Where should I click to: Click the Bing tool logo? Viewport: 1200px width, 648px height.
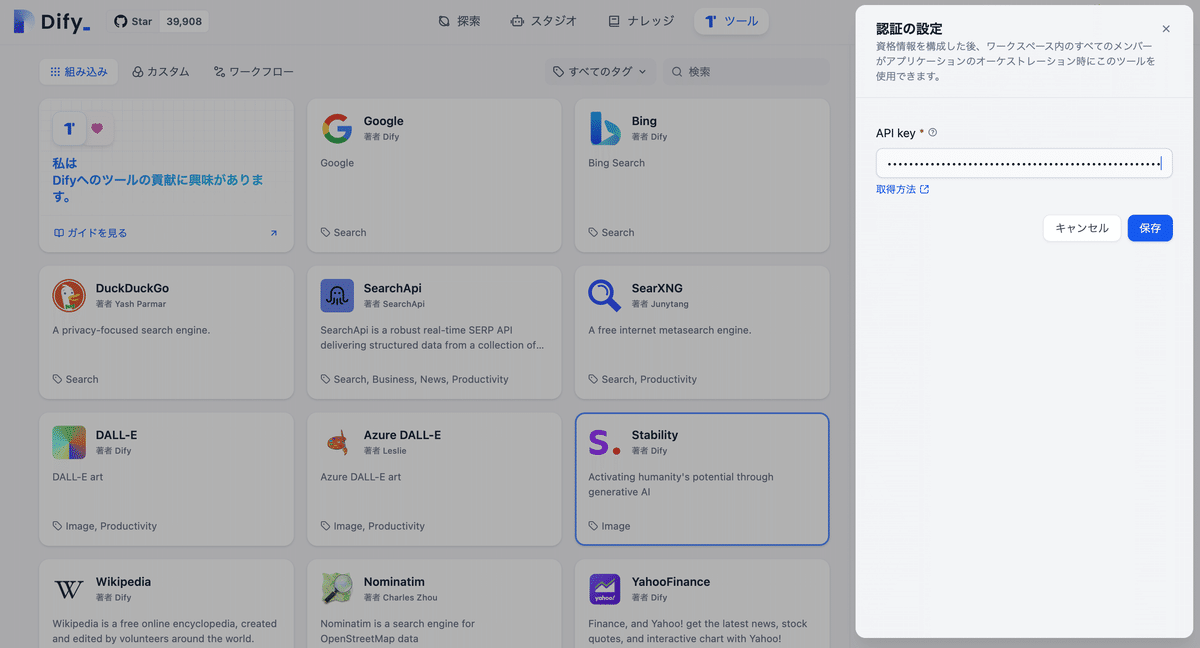[605, 128]
